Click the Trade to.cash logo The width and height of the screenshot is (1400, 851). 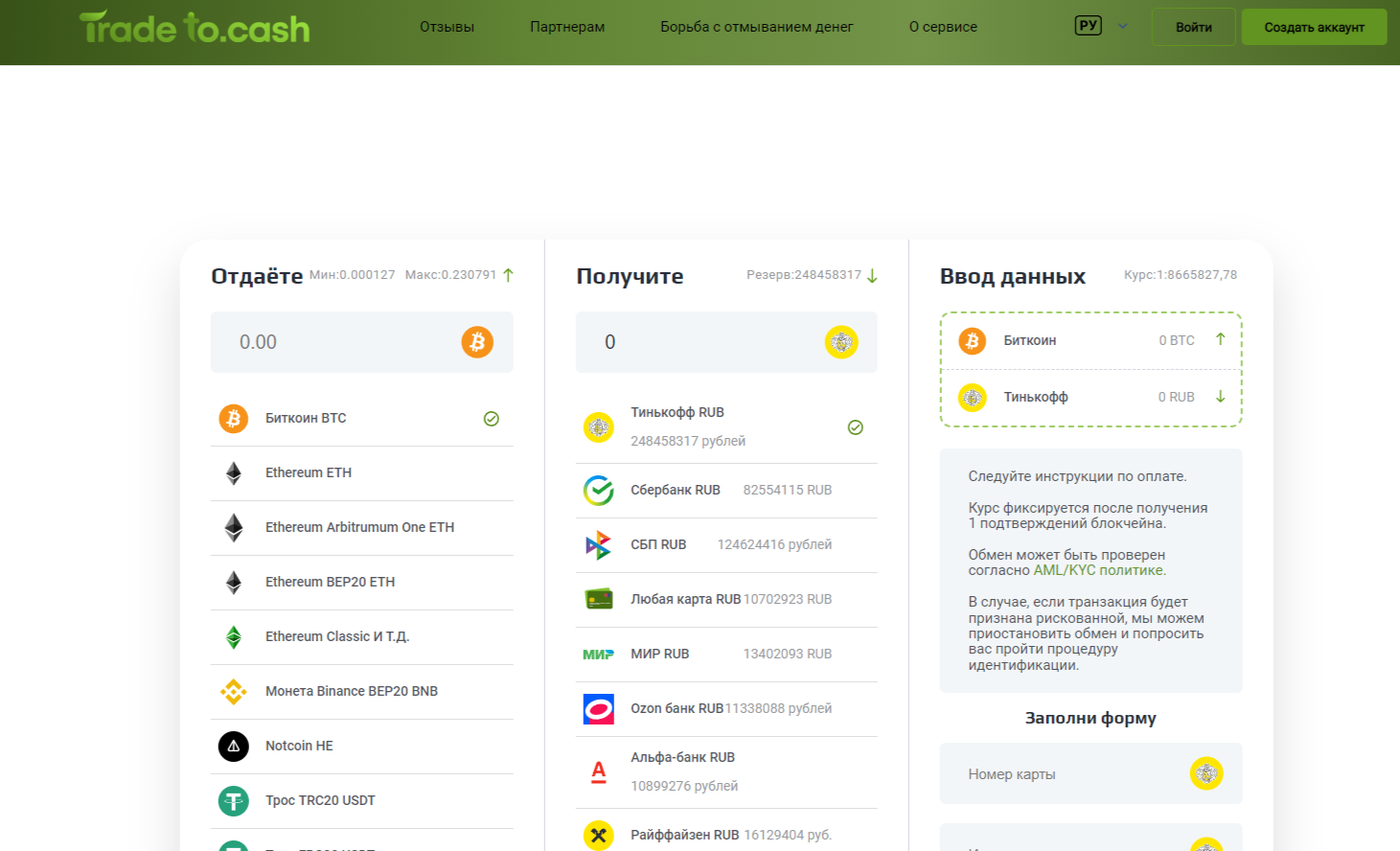click(x=195, y=28)
